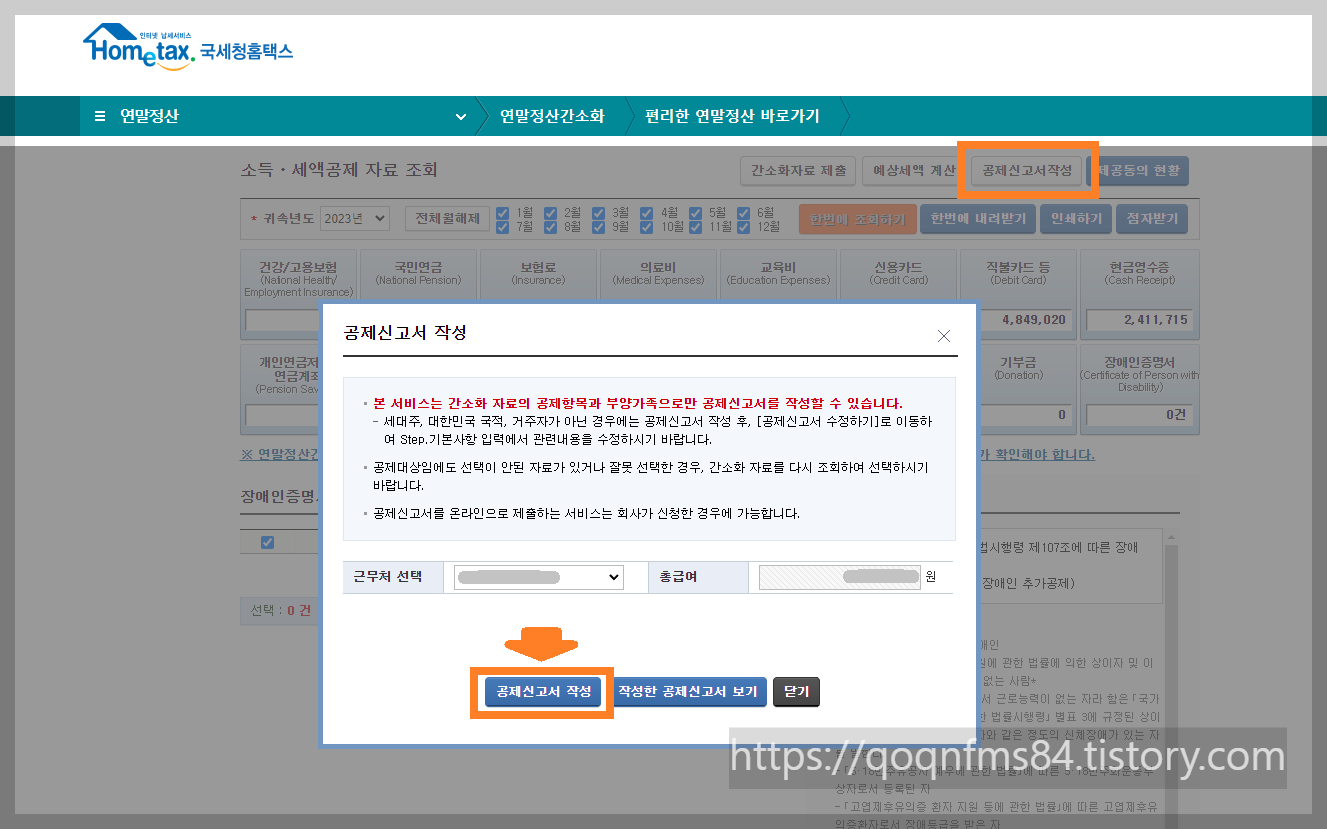Toggle the 8월 checkbox
The image size is (1327, 829).
point(550,226)
